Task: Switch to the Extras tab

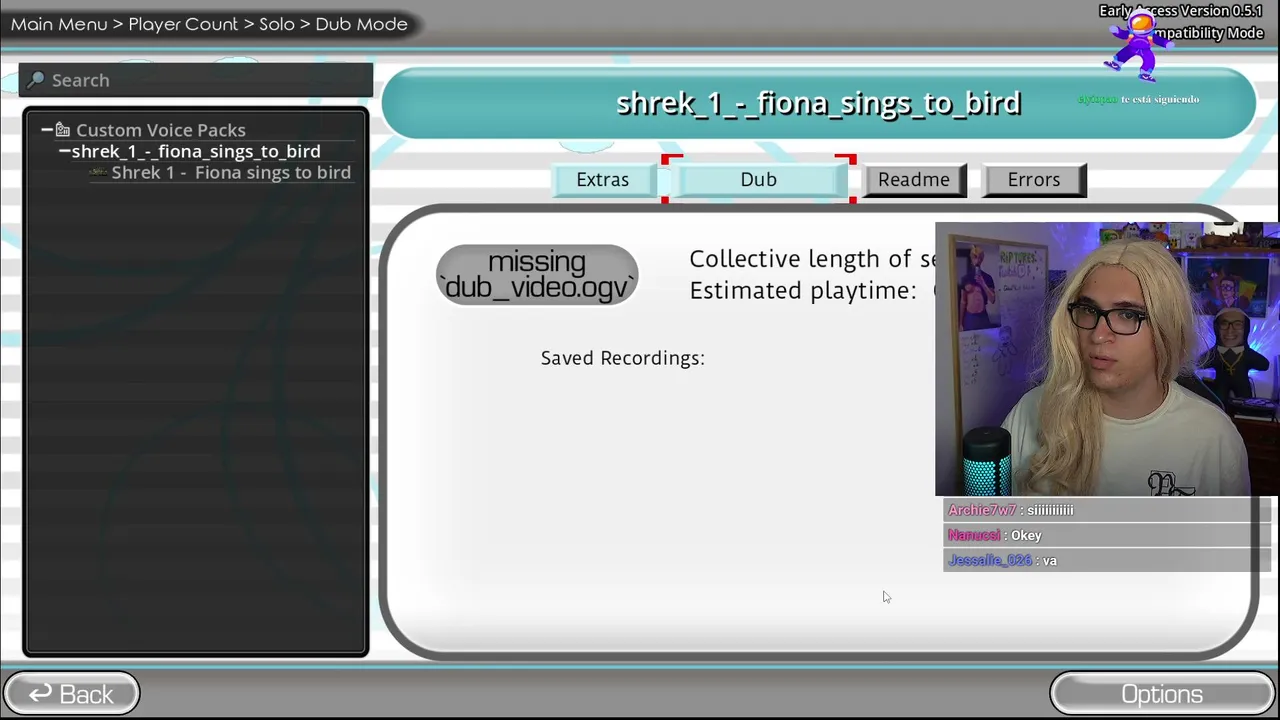Action: (x=603, y=179)
